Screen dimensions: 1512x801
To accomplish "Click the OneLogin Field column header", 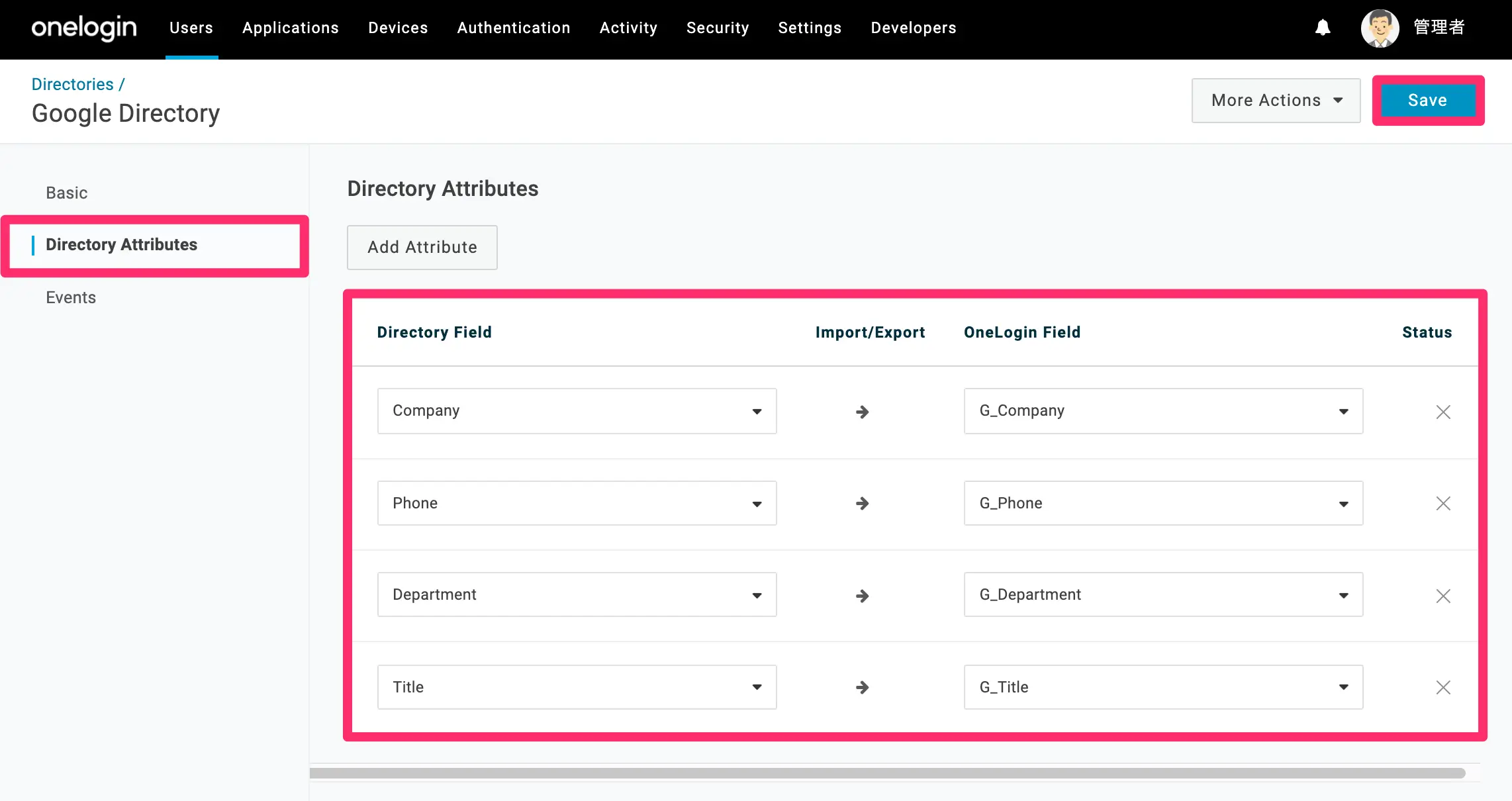I will pyautogui.click(x=1022, y=332).
